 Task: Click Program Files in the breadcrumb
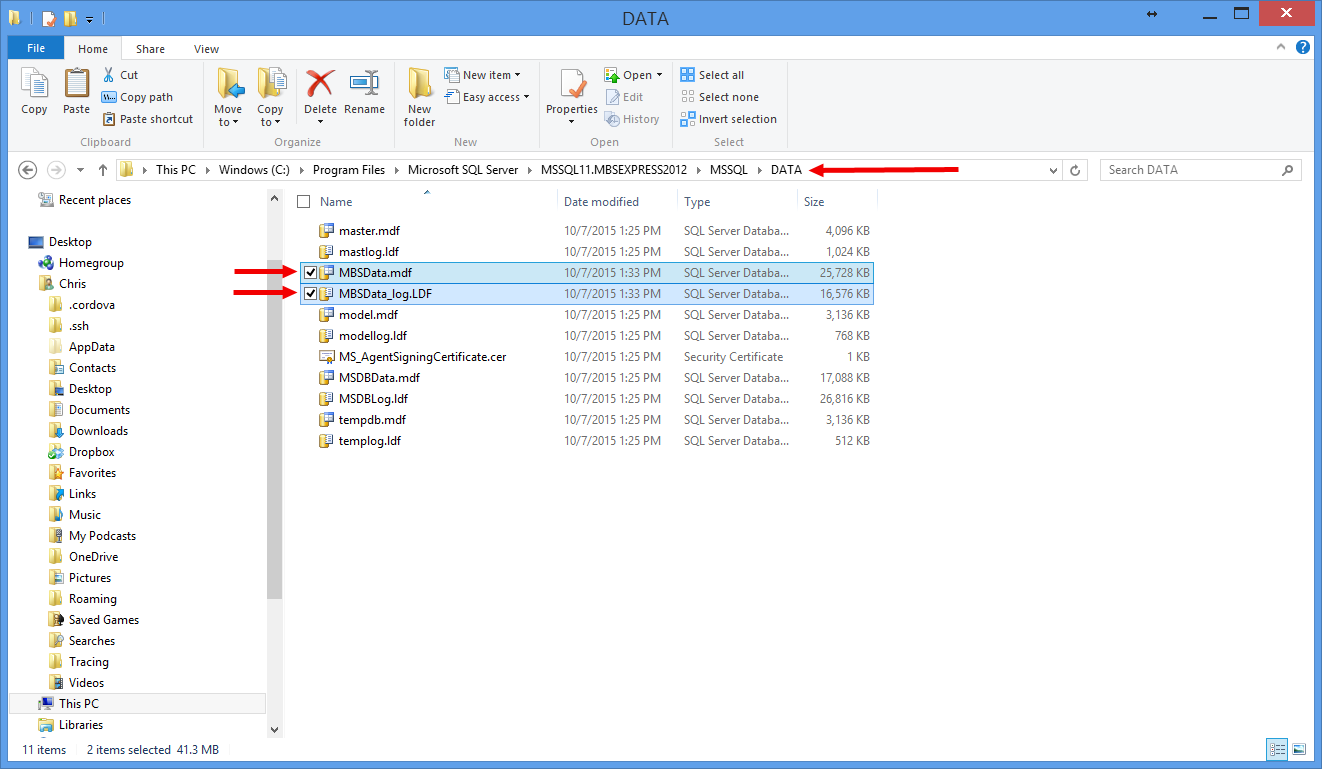click(x=349, y=170)
